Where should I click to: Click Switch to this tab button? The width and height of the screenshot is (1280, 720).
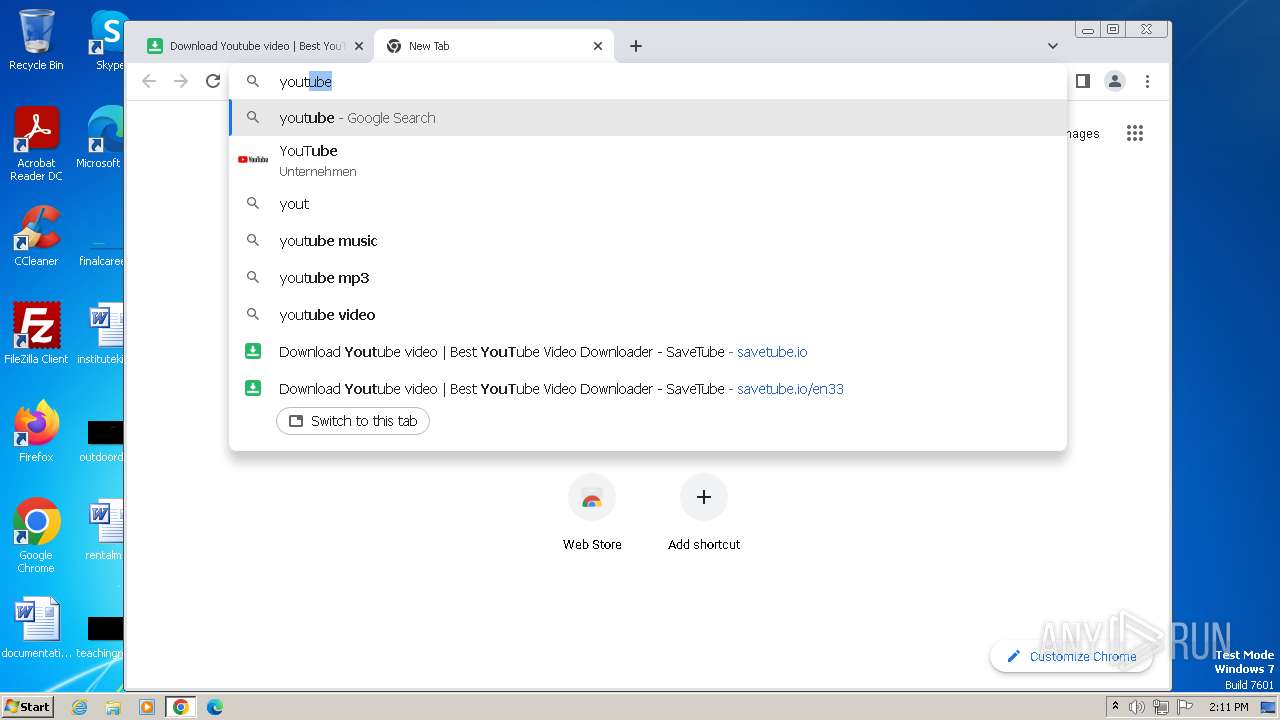[x=353, y=421]
